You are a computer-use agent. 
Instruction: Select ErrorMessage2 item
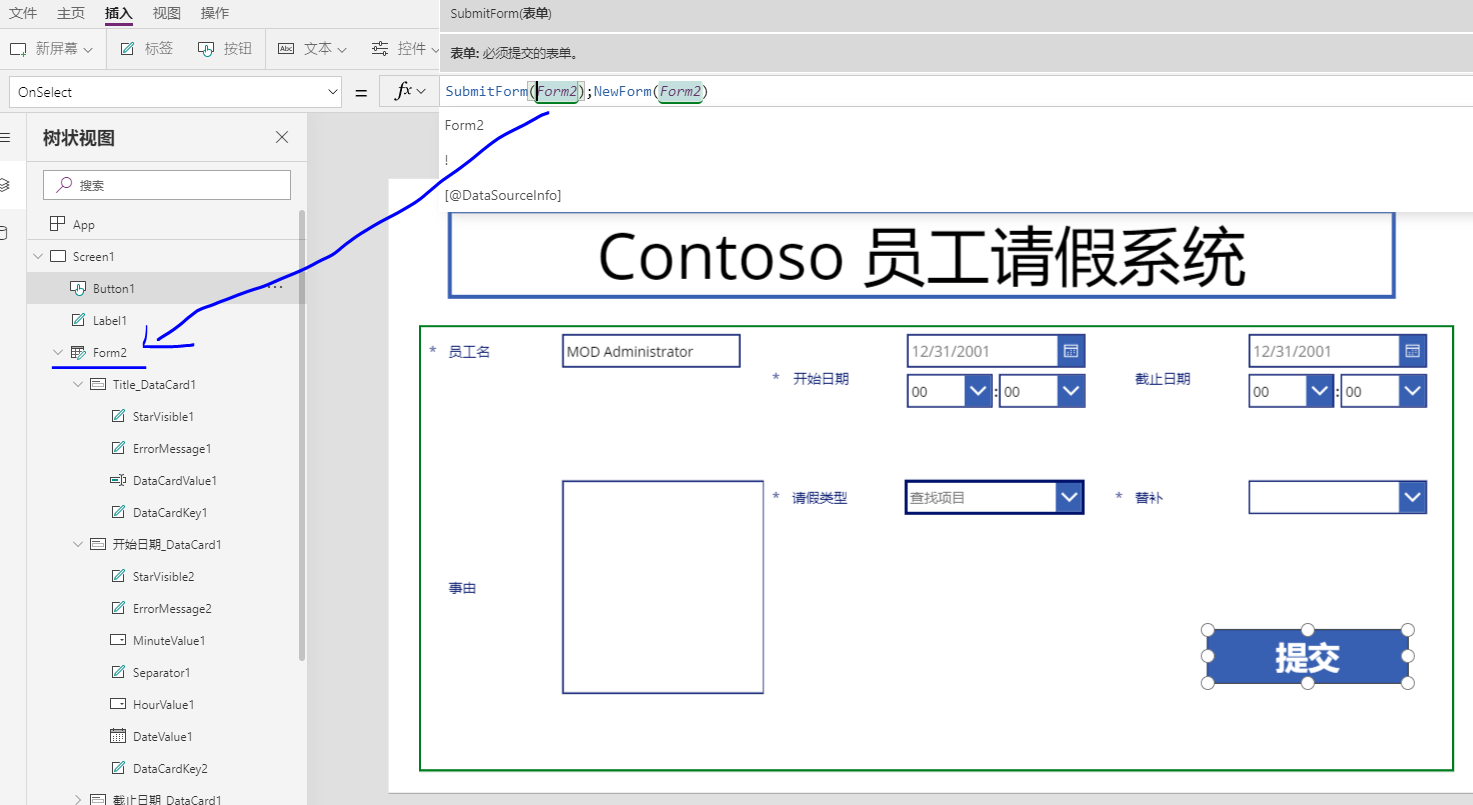(172, 609)
